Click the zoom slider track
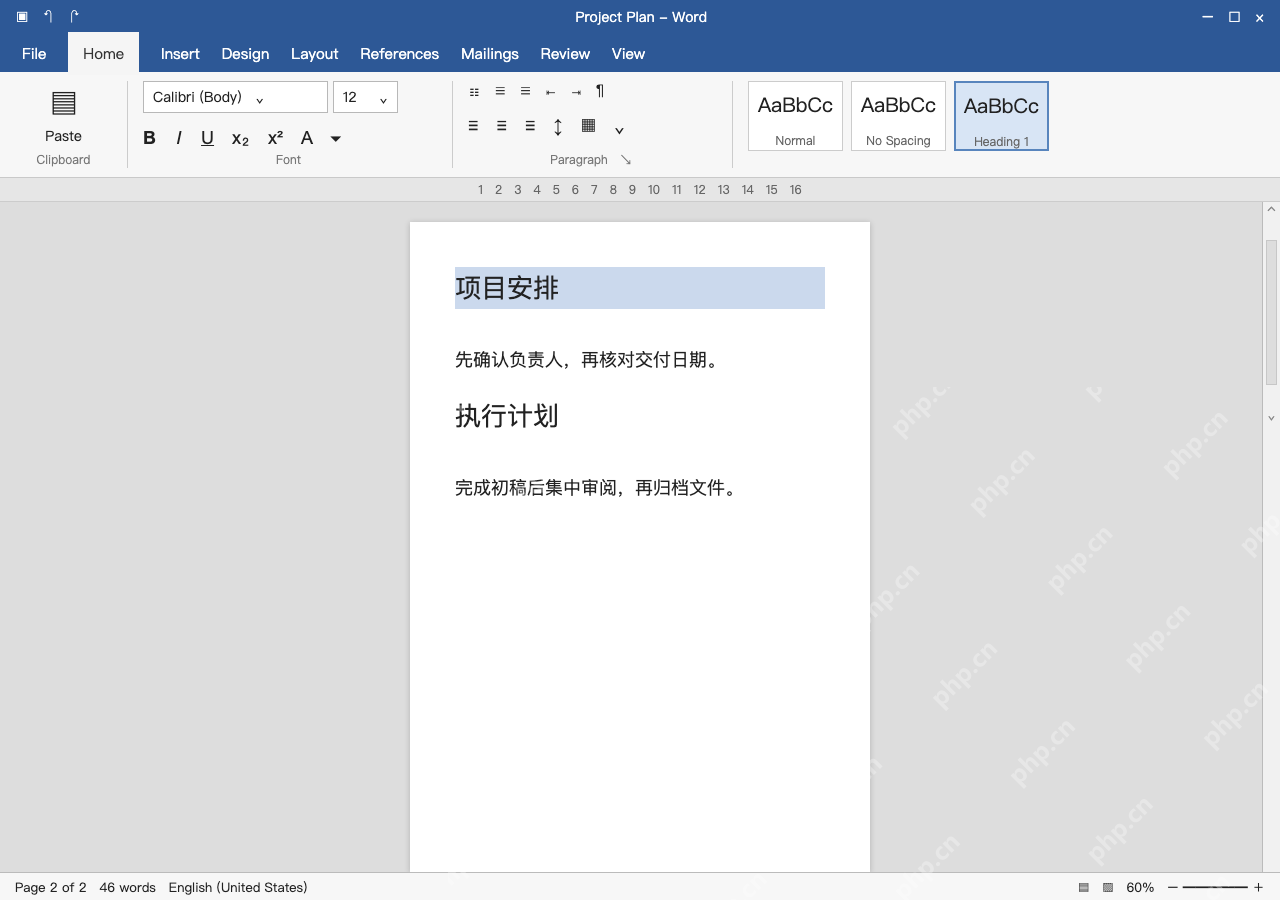The height and width of the screenshot is (900, 1280). click(1216, 888)
